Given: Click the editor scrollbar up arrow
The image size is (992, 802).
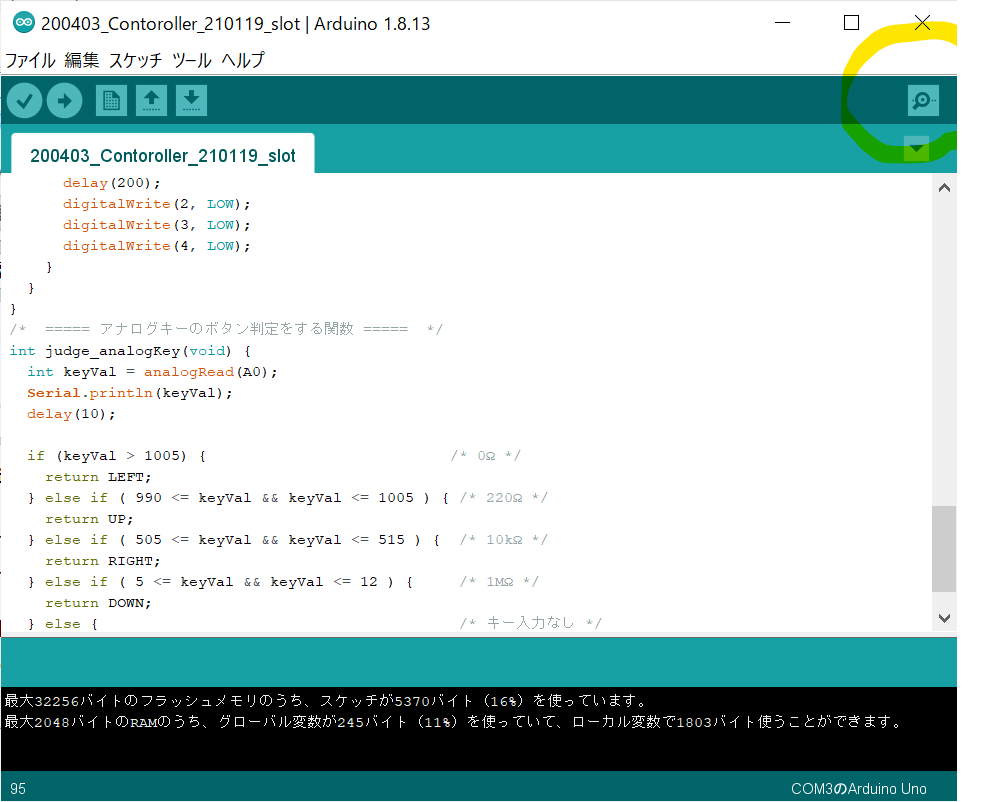Looking at the screenshot, I should tap(944, 186).
